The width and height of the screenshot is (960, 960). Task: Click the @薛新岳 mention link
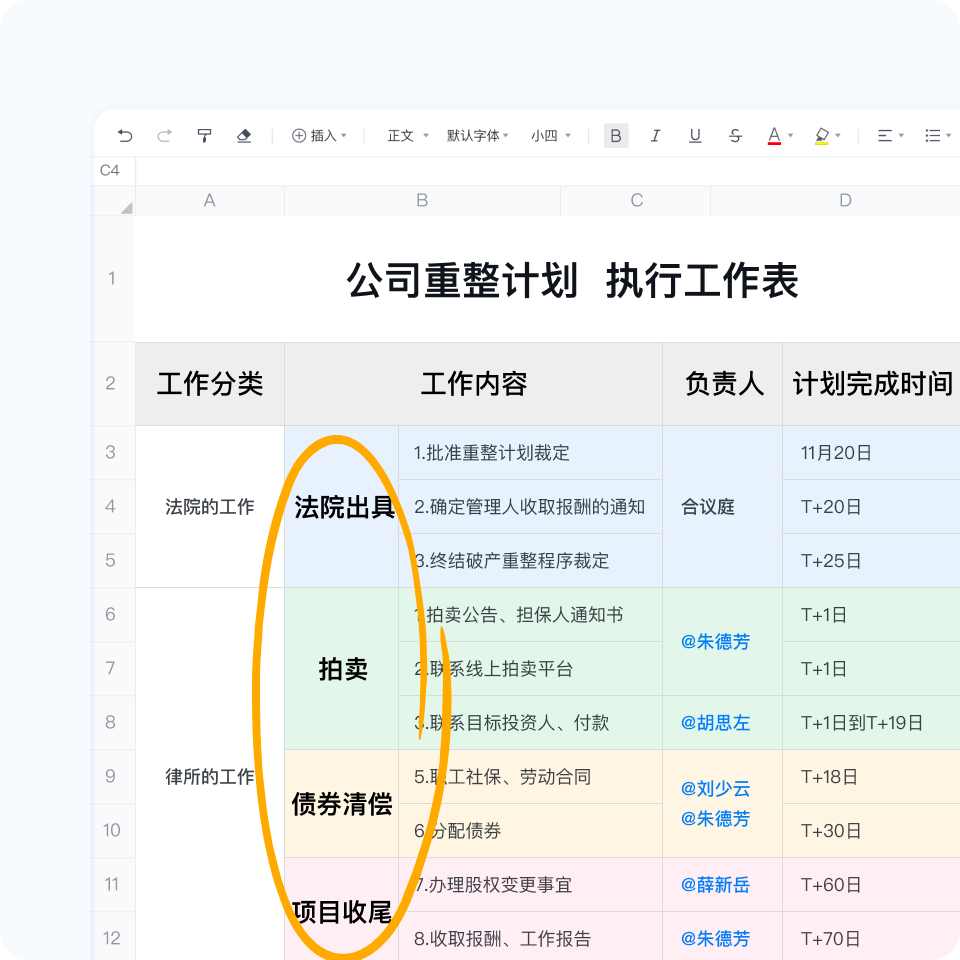[x=716, y=885]
